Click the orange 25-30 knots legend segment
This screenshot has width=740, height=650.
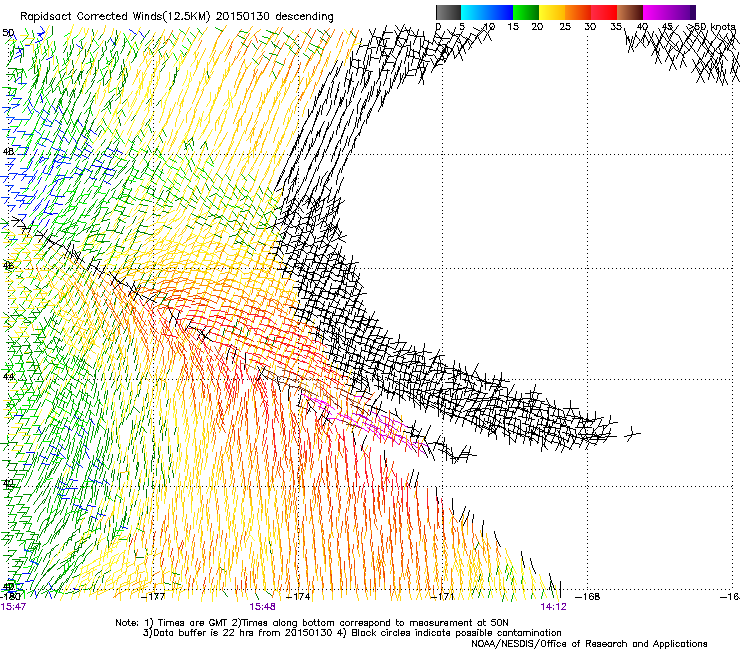578,12
